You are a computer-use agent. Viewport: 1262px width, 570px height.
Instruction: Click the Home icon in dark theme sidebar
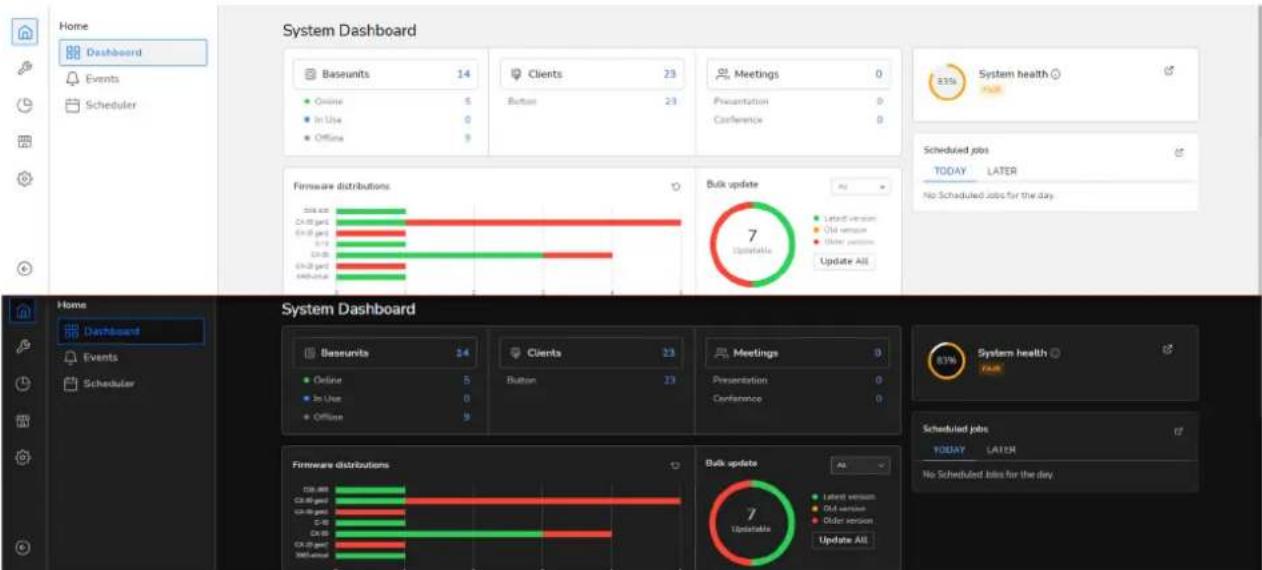pos(25,311)
